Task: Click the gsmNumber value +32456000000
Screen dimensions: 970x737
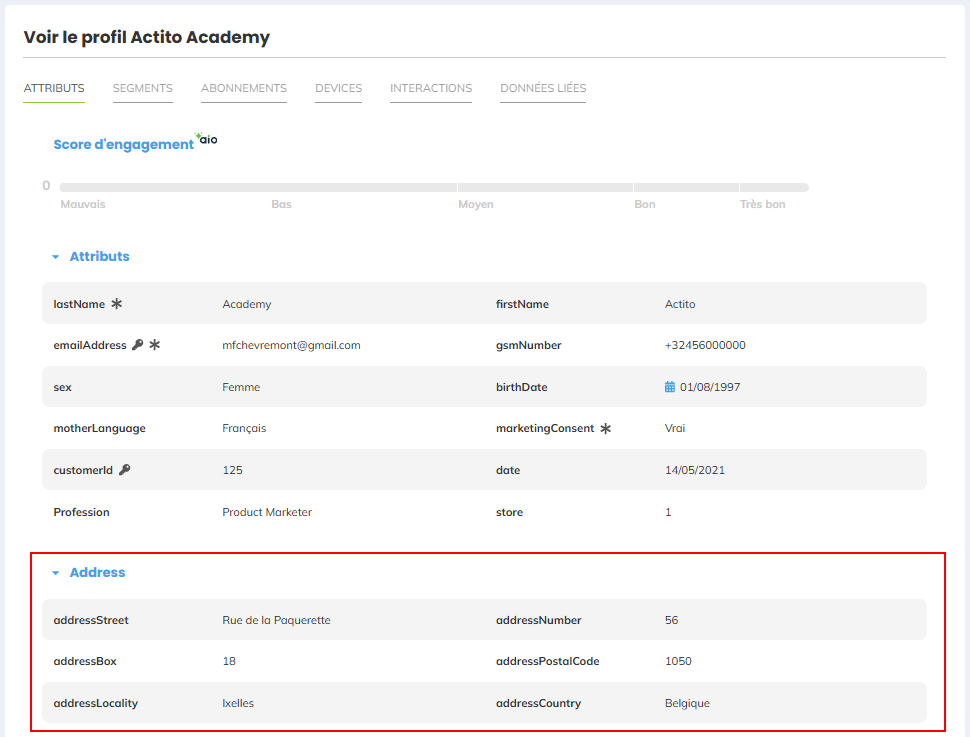Action: [705, 345]
